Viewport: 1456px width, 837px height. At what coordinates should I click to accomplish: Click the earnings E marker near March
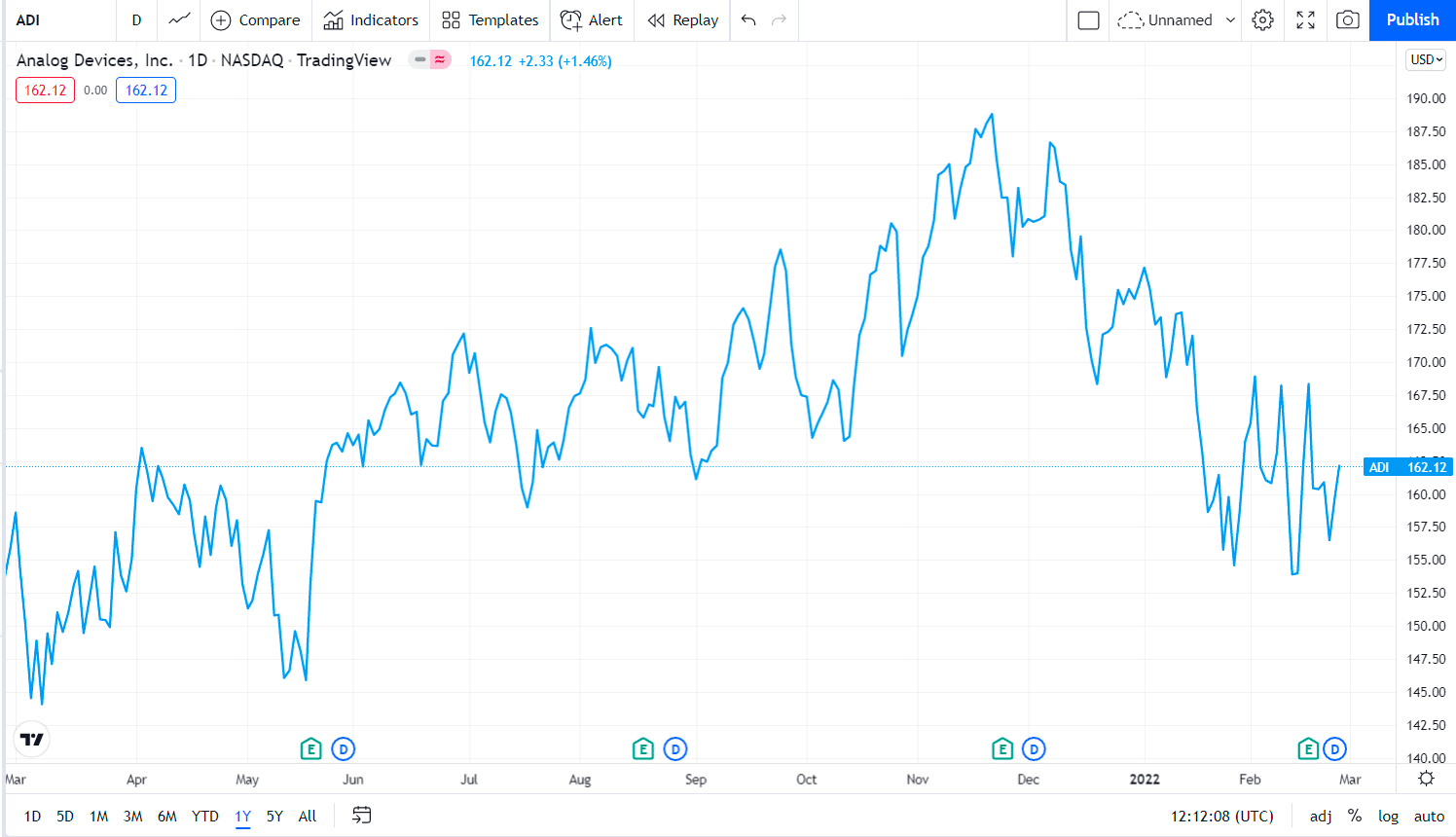pyautogui.click(x=1308, y=749)
